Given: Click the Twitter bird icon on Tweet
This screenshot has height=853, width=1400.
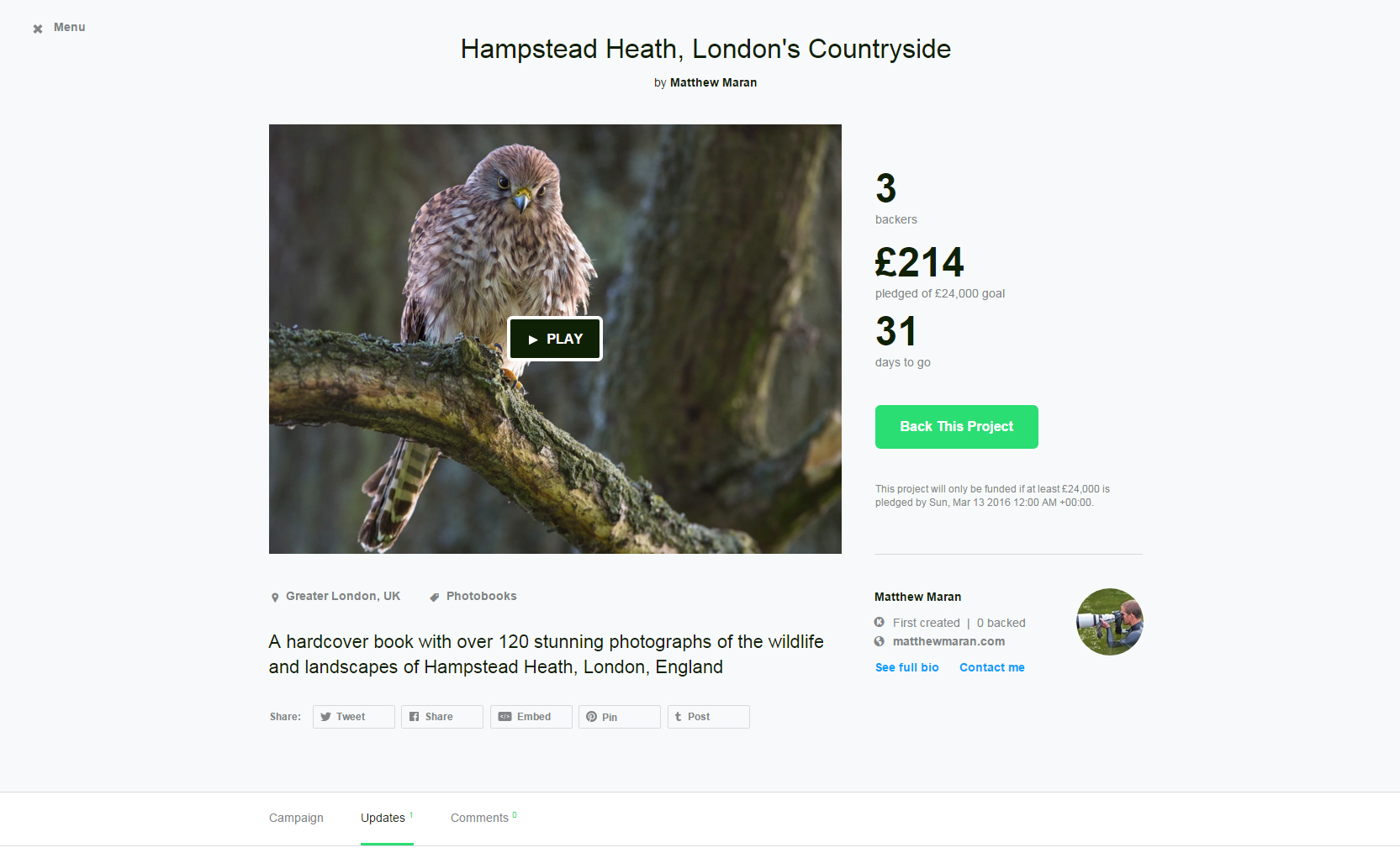Looking at the screenshot, I should pos(325,717).
